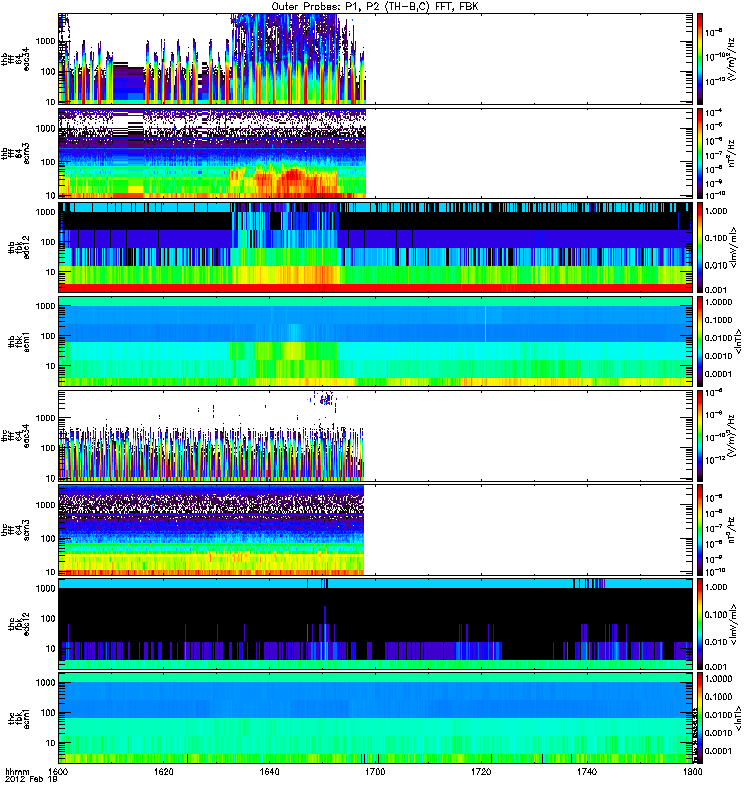This screenshot has height=800, width=750.
Task: Click the 1600 time axis label
Action: click(x=58, y=771)
